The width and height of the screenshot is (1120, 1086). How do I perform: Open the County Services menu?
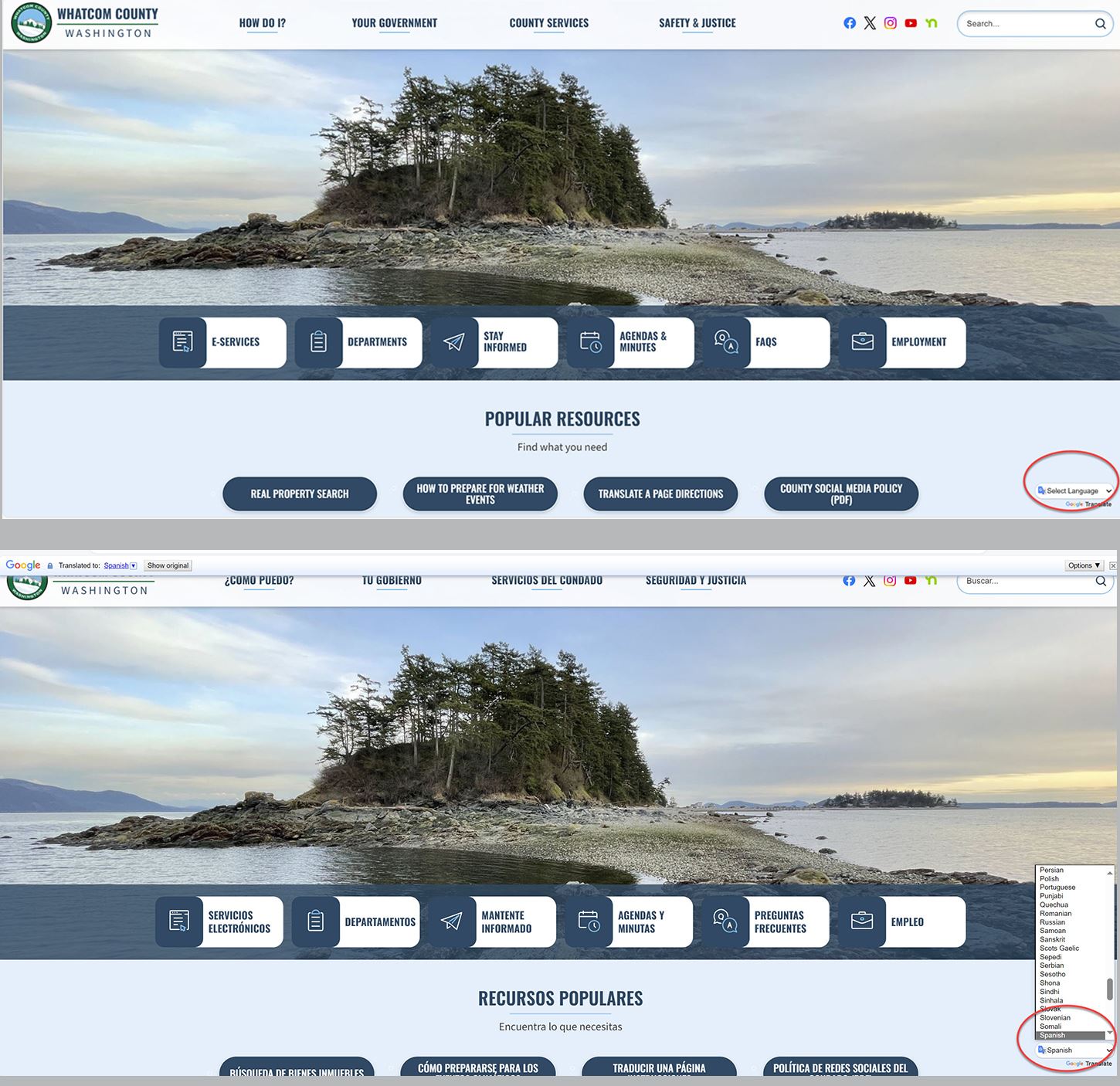[x=548, y=23]
